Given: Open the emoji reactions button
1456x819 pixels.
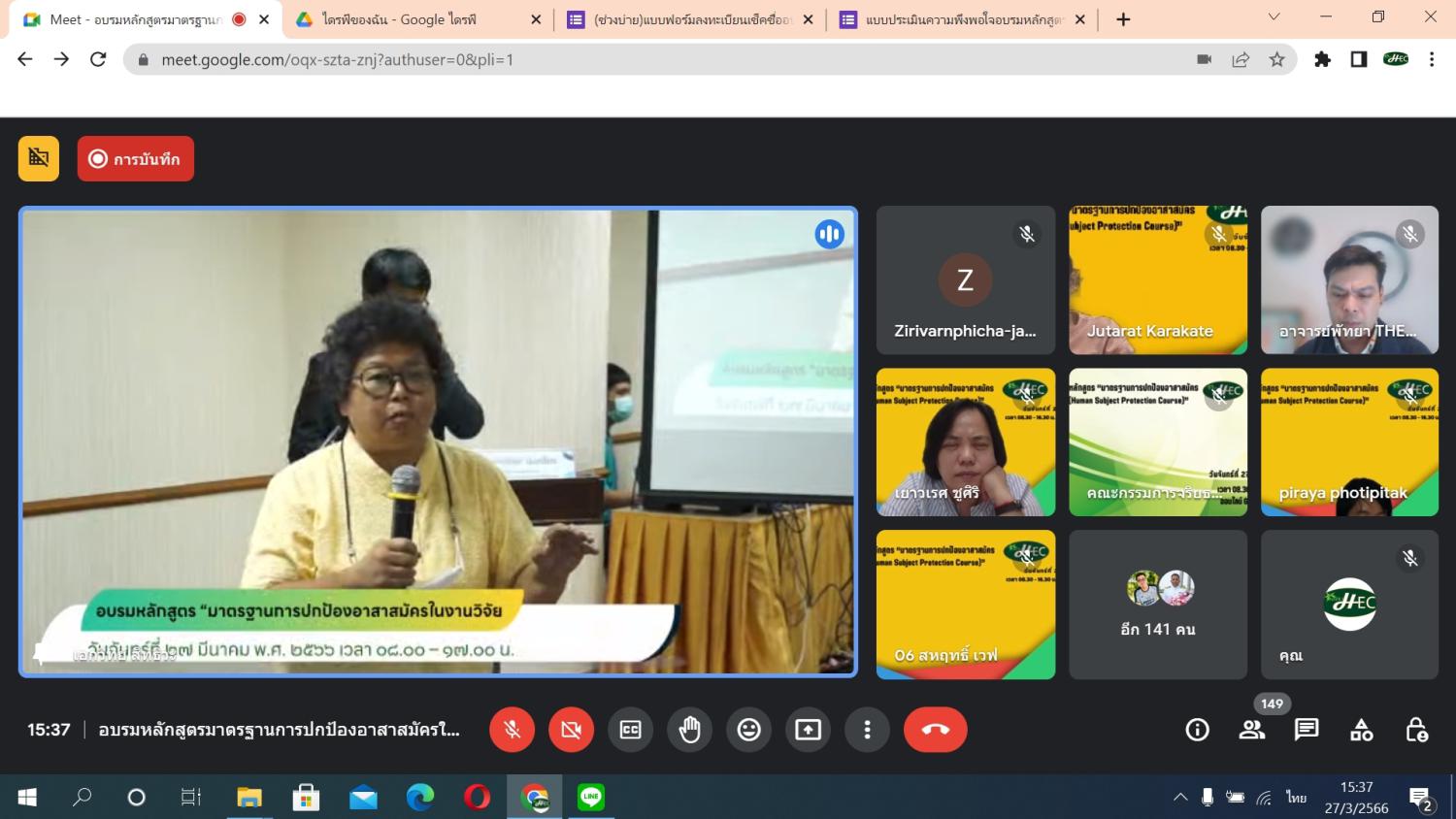Looking at the screenshot, I should point(748,730).
